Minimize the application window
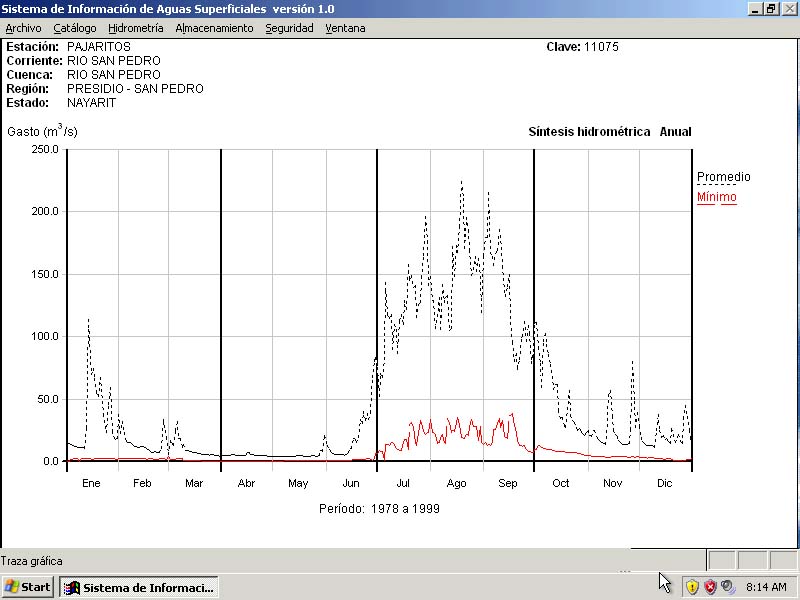This screenshot has height=600, width=800. pos(755,9)
